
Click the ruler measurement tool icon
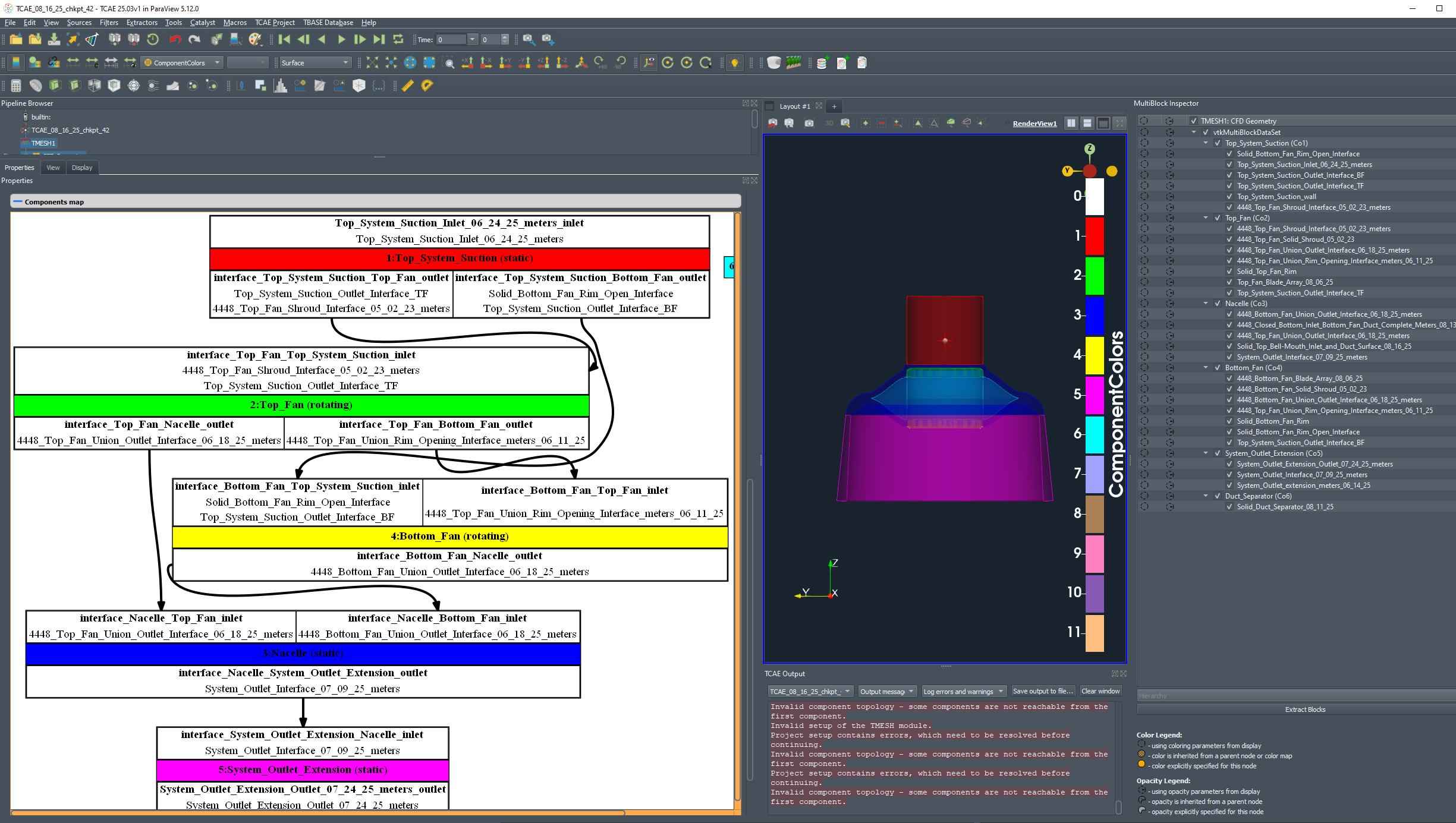point(408,86)
